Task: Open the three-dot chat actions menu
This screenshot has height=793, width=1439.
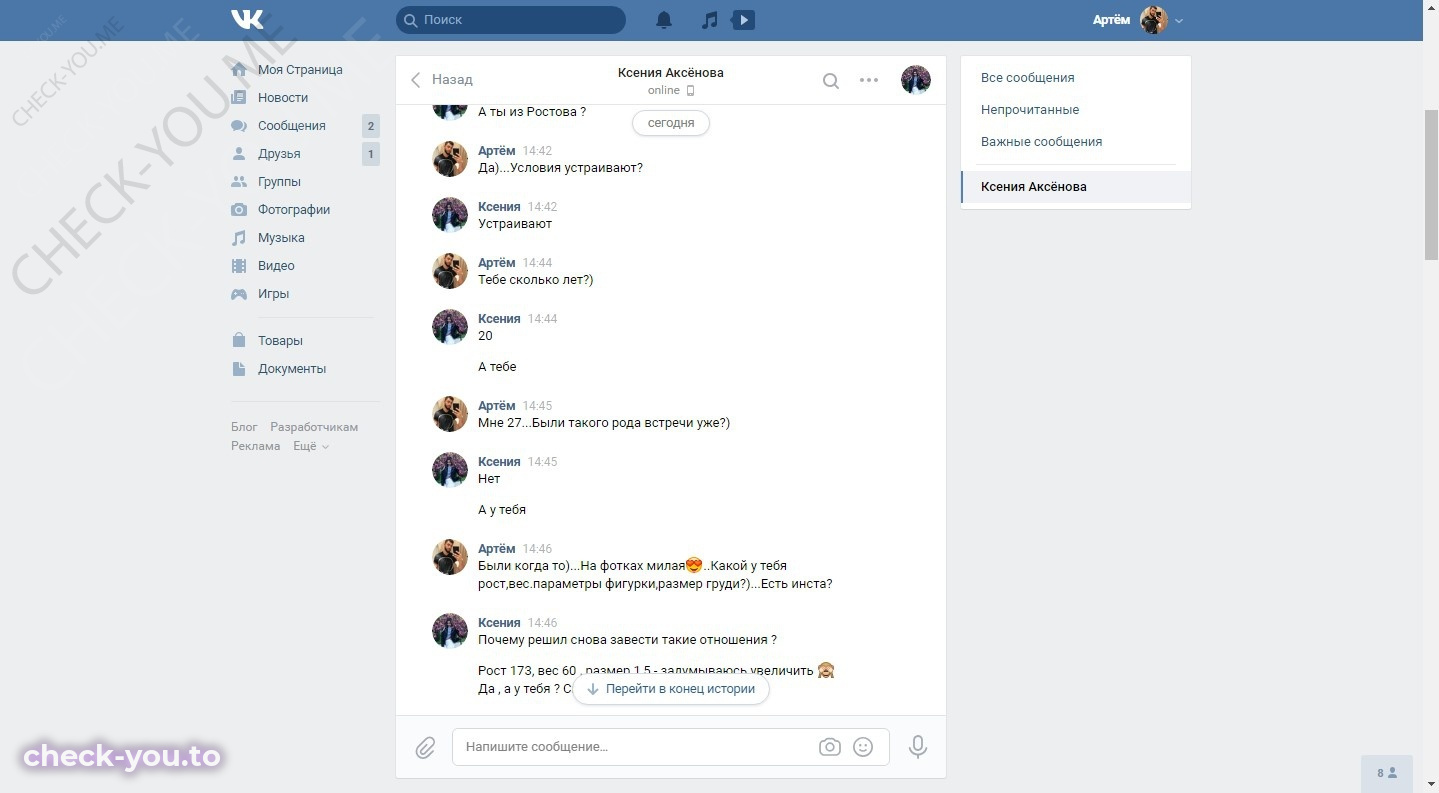Action: click(x=869, y=80)
